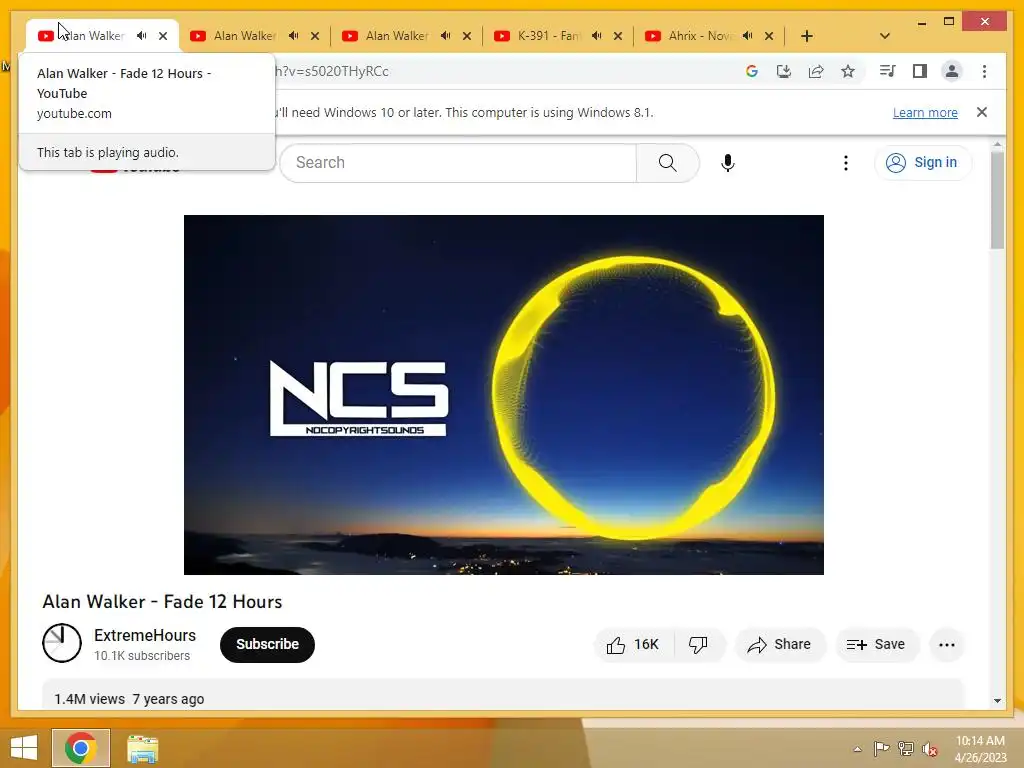This screenshot has width=1024, height=768.
Task: Mute audio on second Alan Walker tab
Action: 293,36
